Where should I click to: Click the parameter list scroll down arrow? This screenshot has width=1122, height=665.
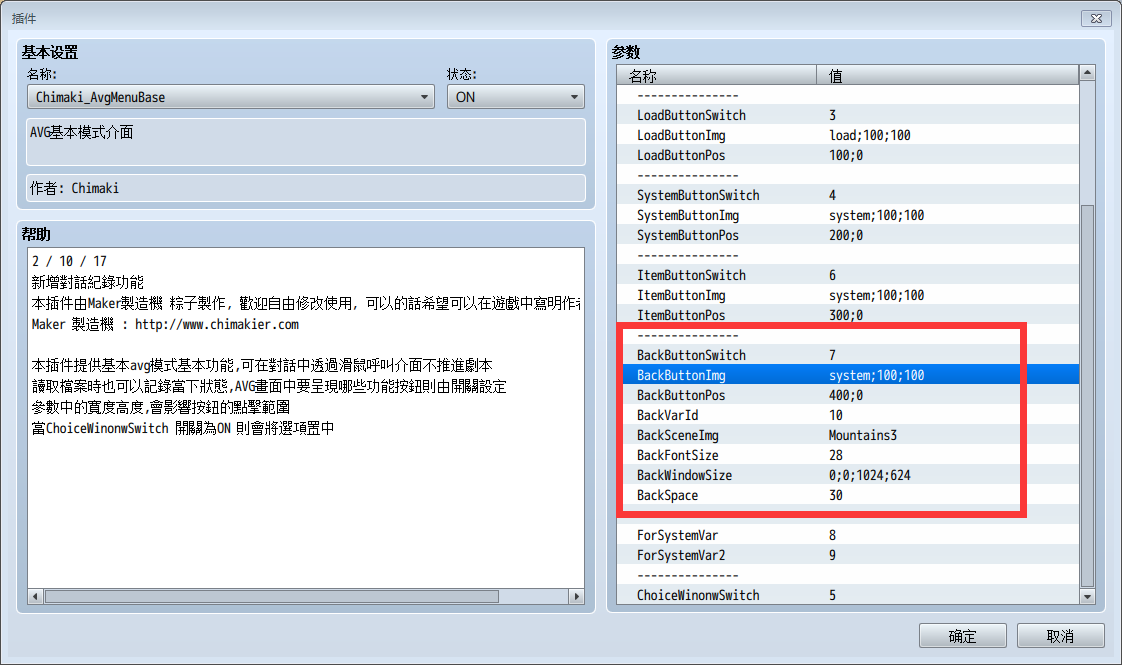pos(1087,596)
